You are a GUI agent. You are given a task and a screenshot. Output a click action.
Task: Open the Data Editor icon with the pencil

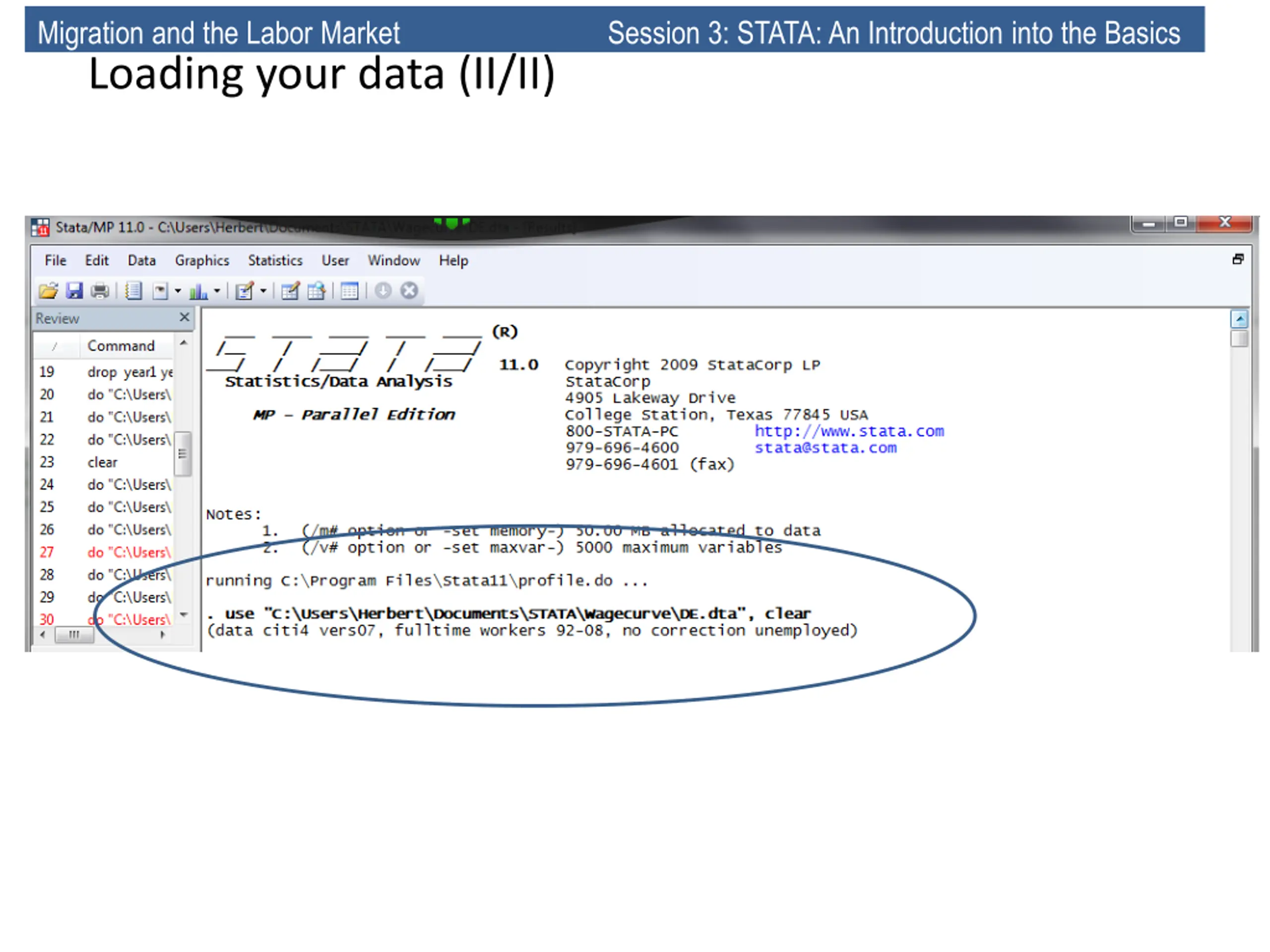point(290,291)
